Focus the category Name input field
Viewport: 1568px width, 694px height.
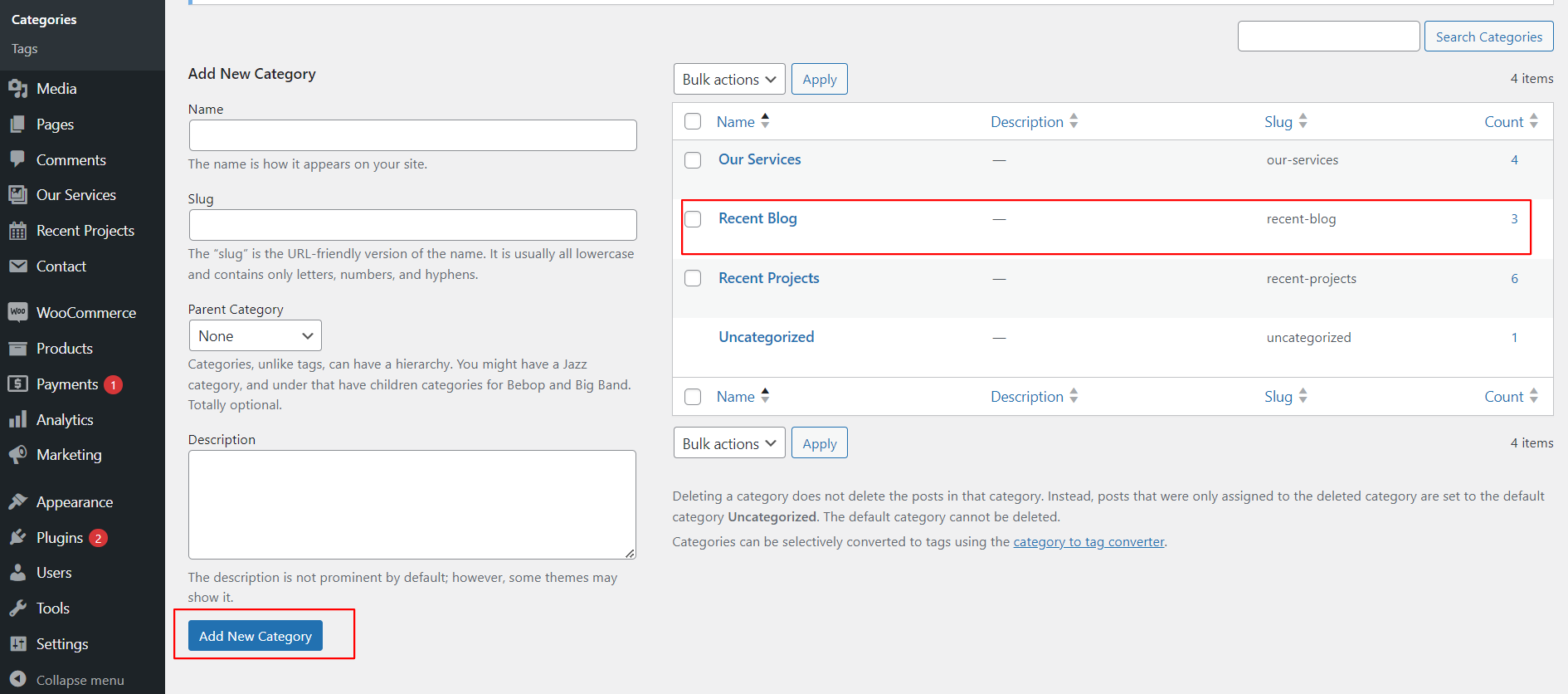tap(412, 135)
